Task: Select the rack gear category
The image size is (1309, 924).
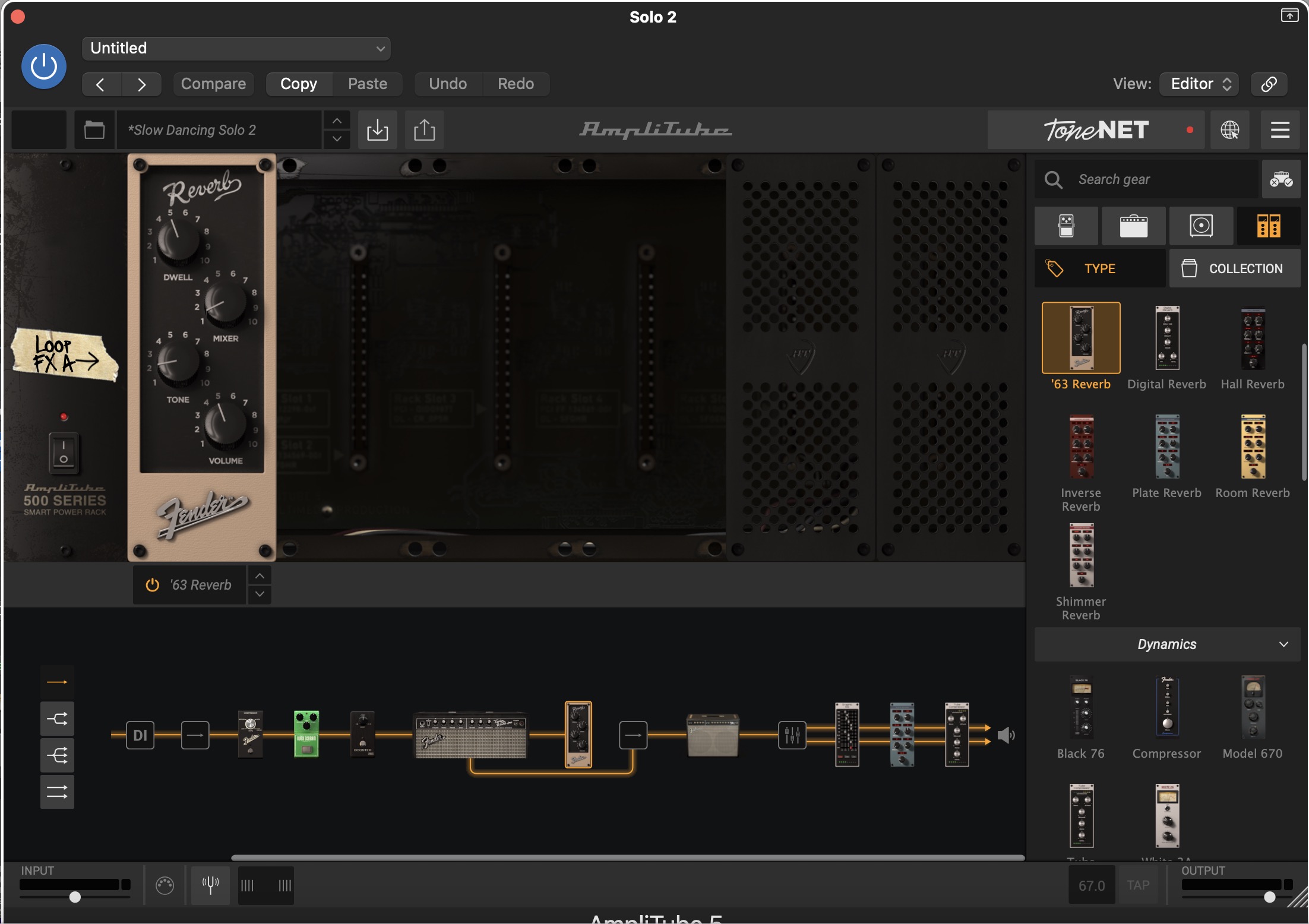Action: (x=1269, y=226)
